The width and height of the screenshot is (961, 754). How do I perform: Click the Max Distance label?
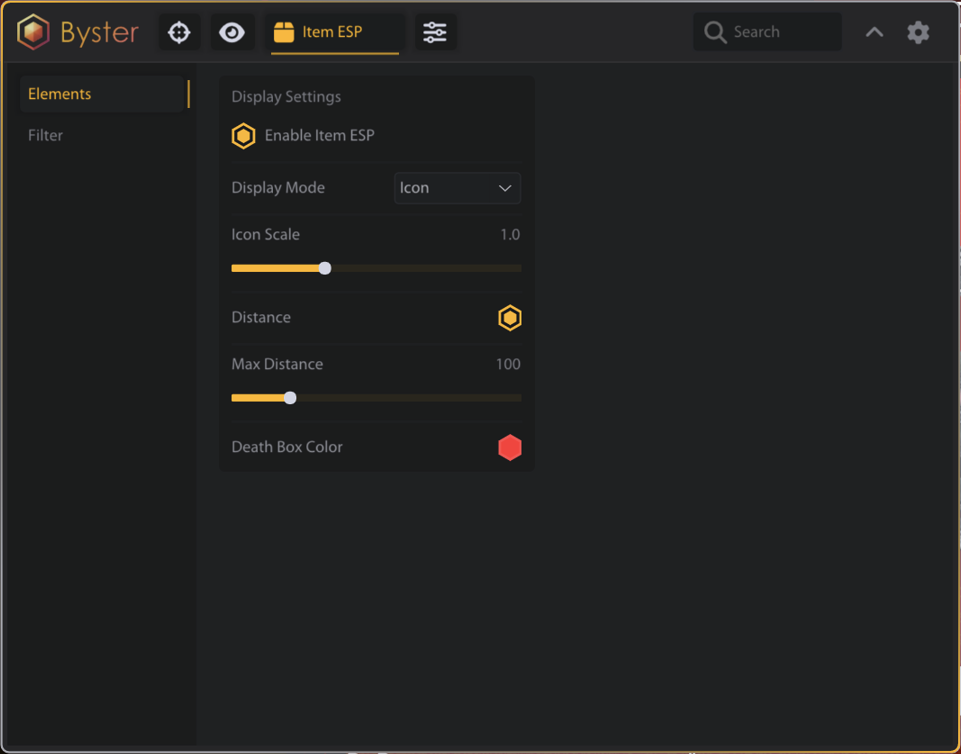(277, 364)
